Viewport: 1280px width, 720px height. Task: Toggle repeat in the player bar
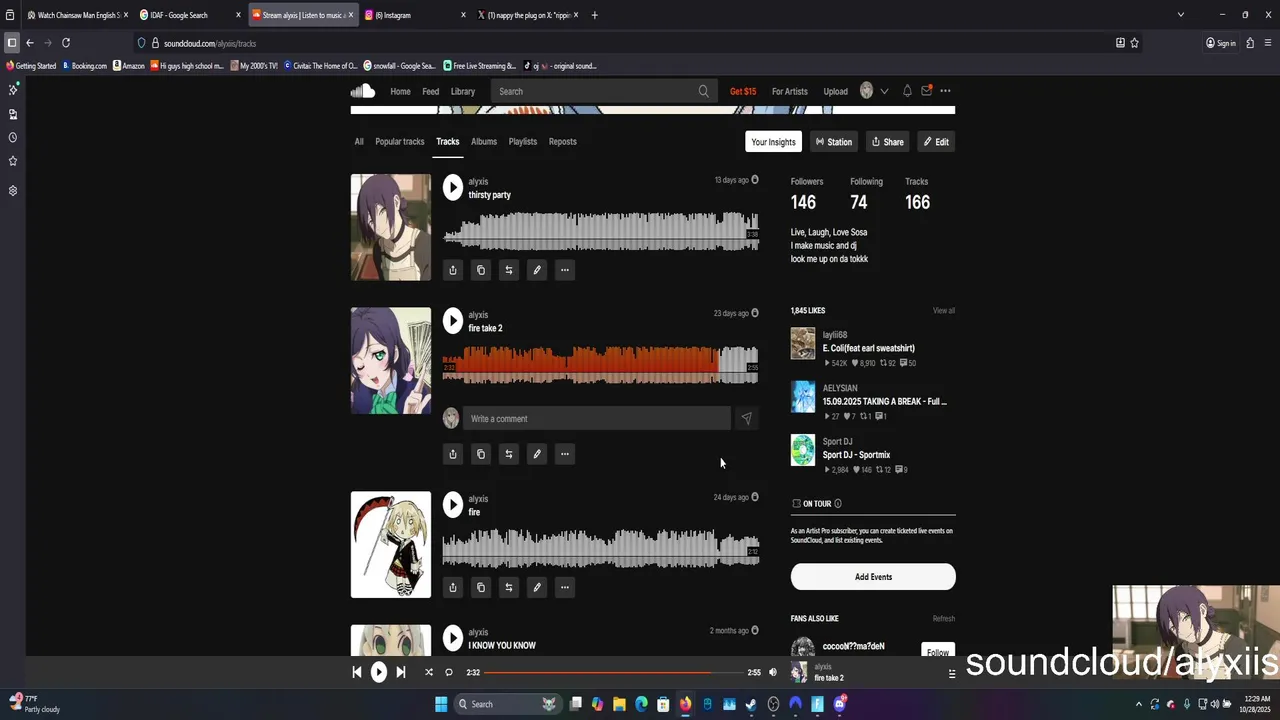coord(449,672)
